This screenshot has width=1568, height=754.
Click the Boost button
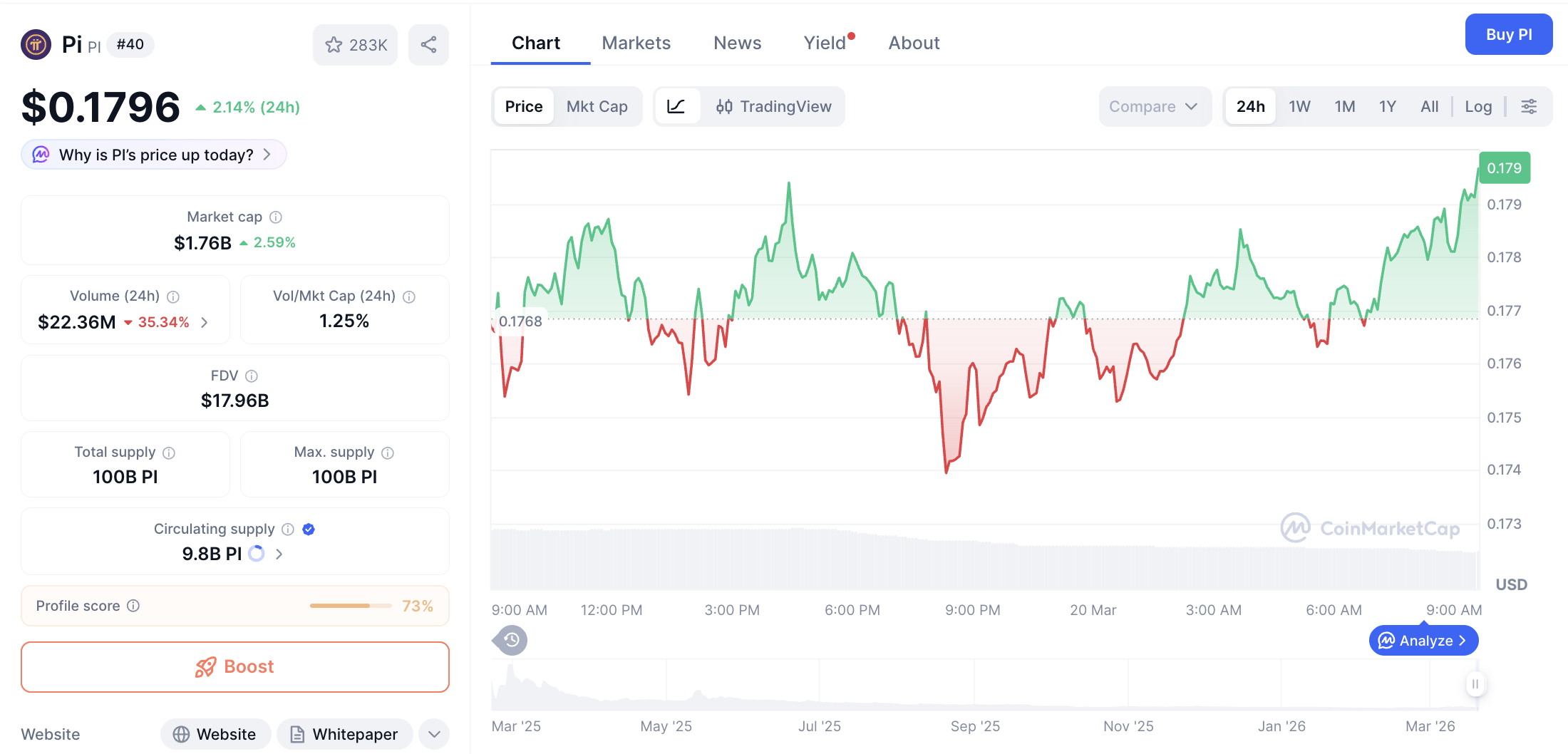point(234,666)
